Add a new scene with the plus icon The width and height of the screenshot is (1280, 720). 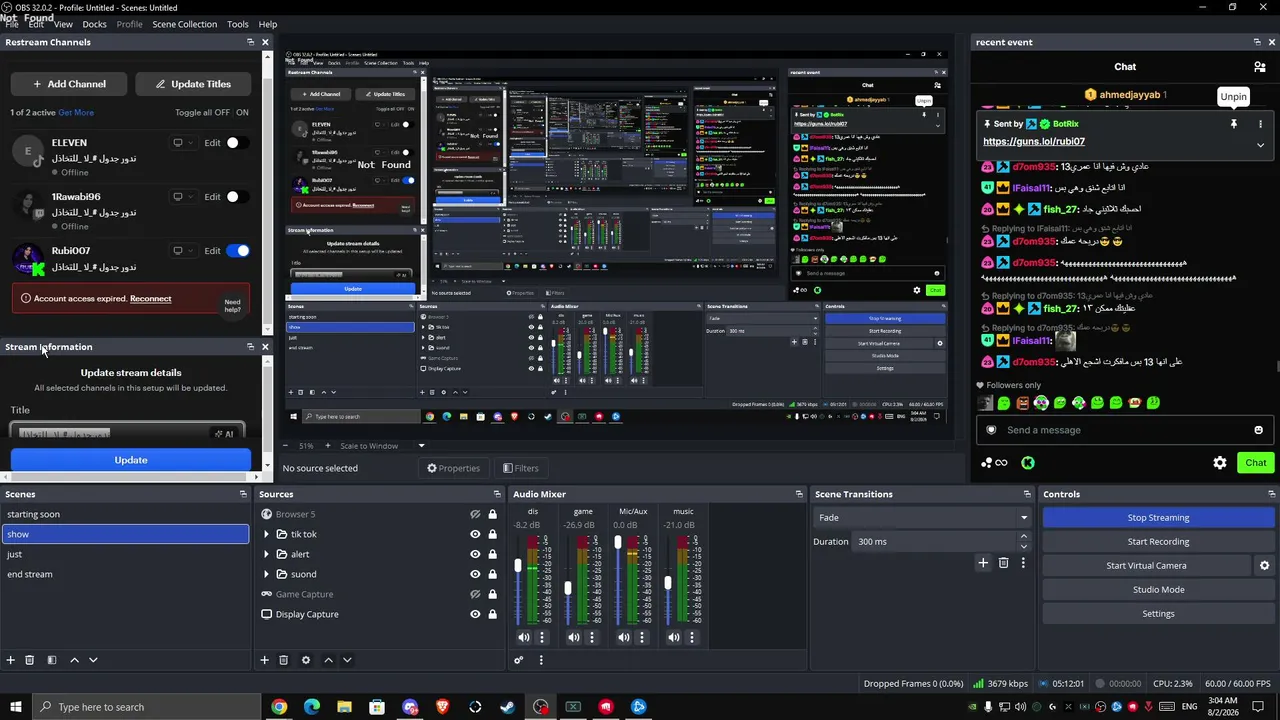pyautogui.click(x=11, y=660)
